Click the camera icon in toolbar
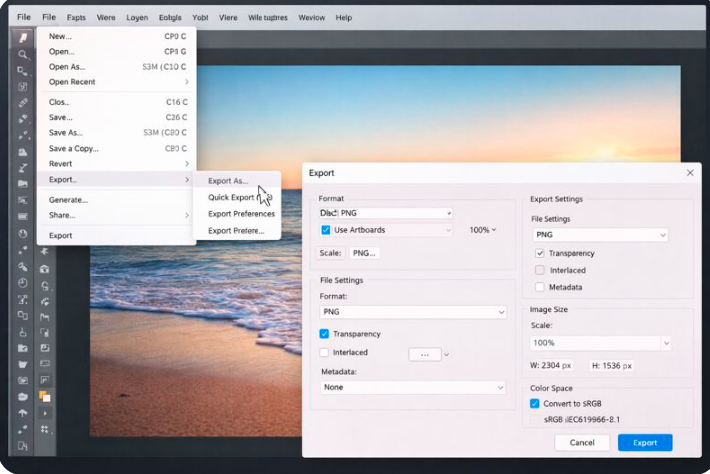This screenshot has height=474, width=710. 23,380
